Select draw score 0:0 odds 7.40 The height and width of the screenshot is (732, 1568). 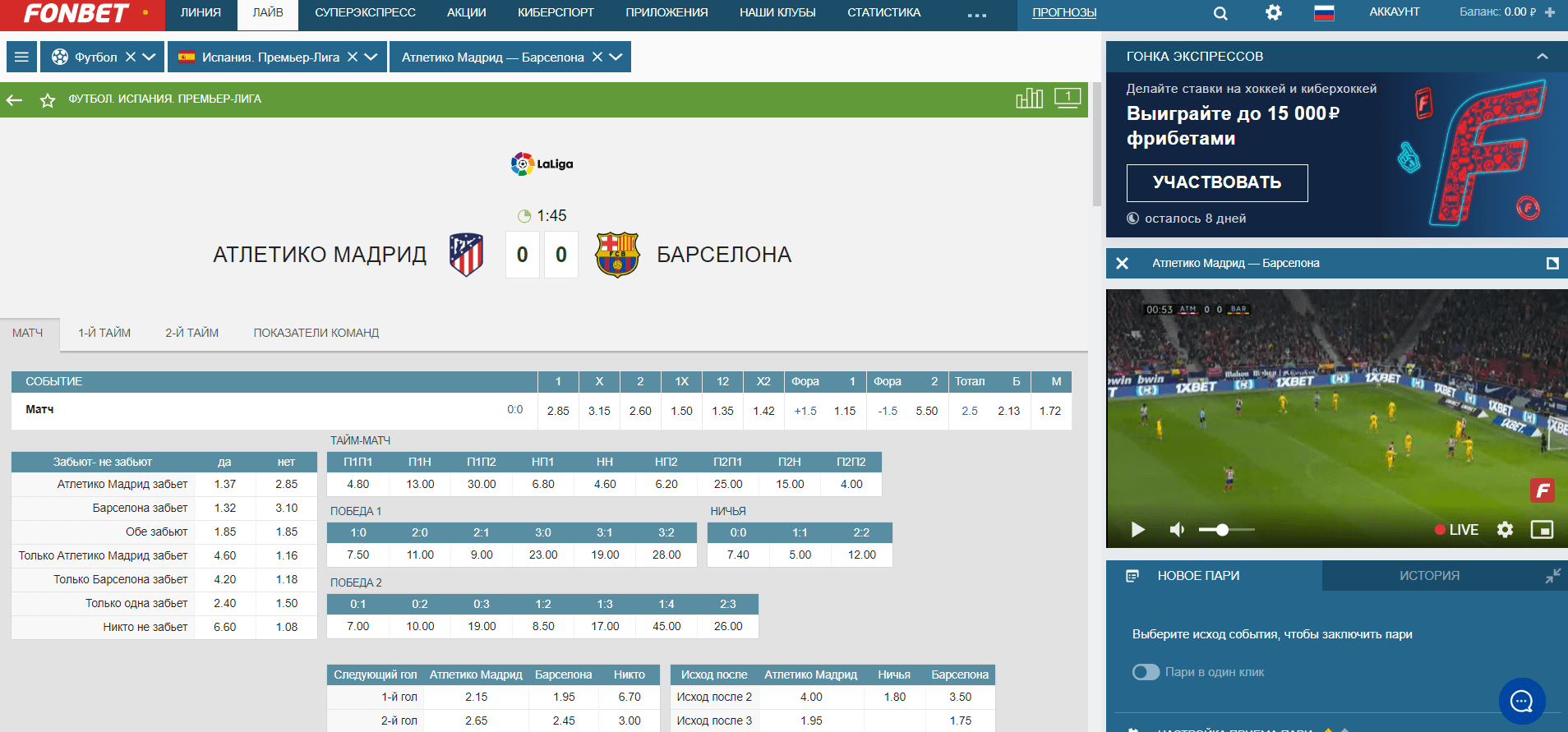click(x=738, y=555)
